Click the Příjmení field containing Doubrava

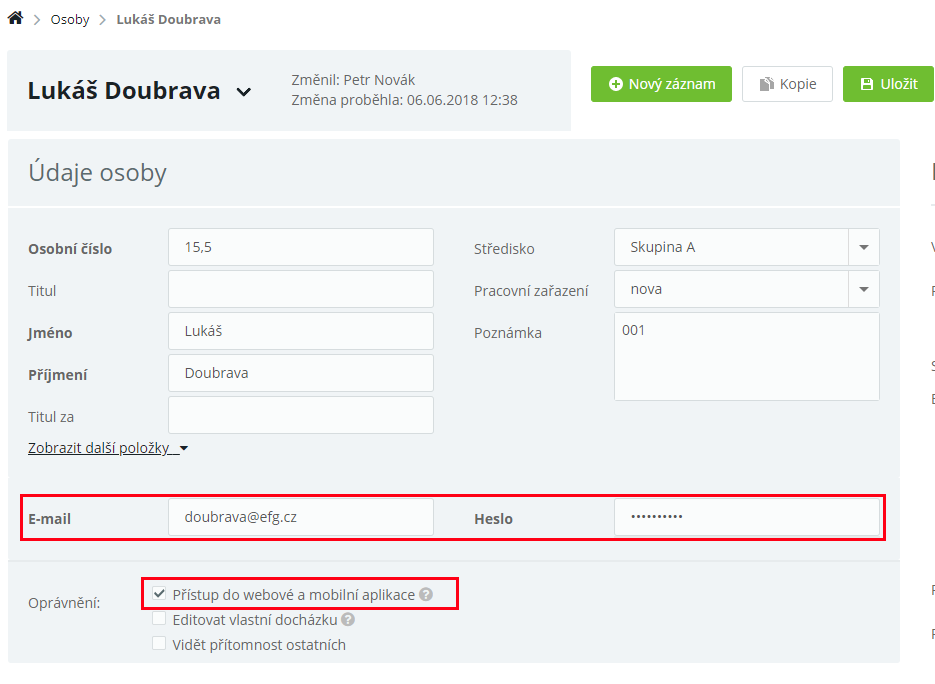tap(300, 373)
